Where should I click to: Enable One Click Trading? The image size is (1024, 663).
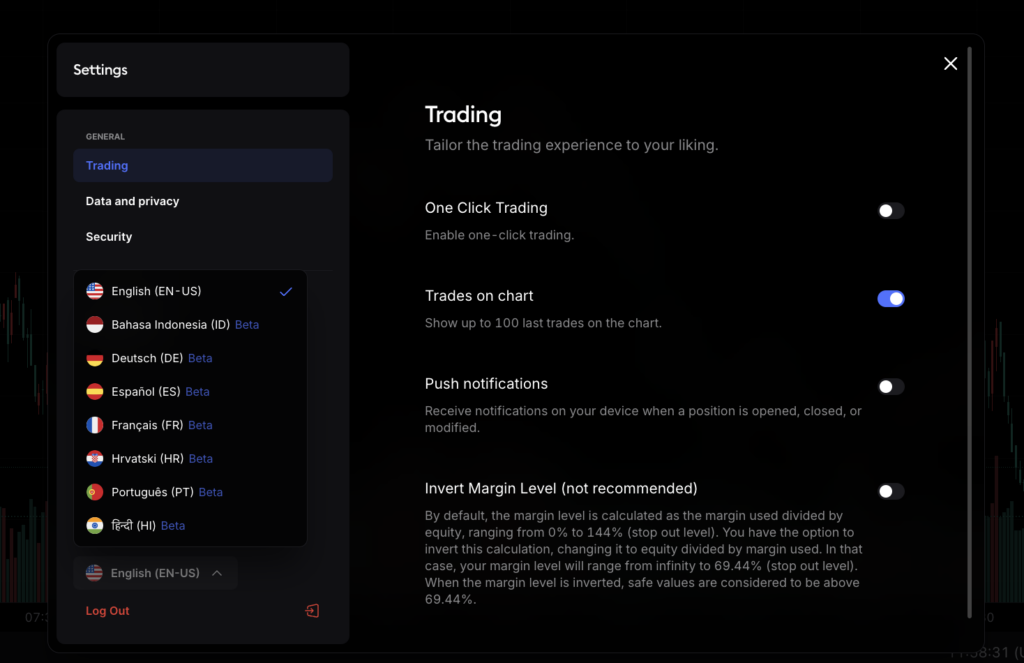tap(890, 210)
